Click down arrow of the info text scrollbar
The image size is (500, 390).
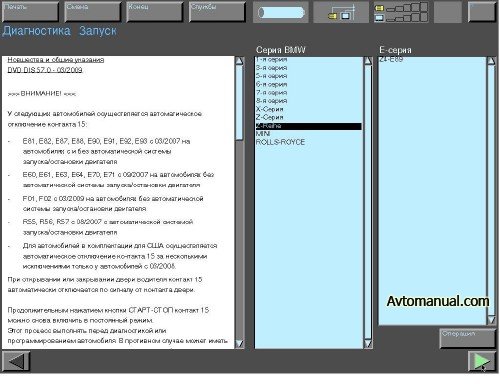pos(239,344)
